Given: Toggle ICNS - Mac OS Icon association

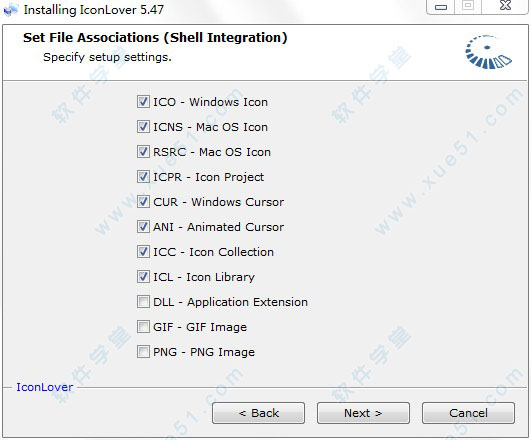Looking at the screenshot, I should coord(143,127).
